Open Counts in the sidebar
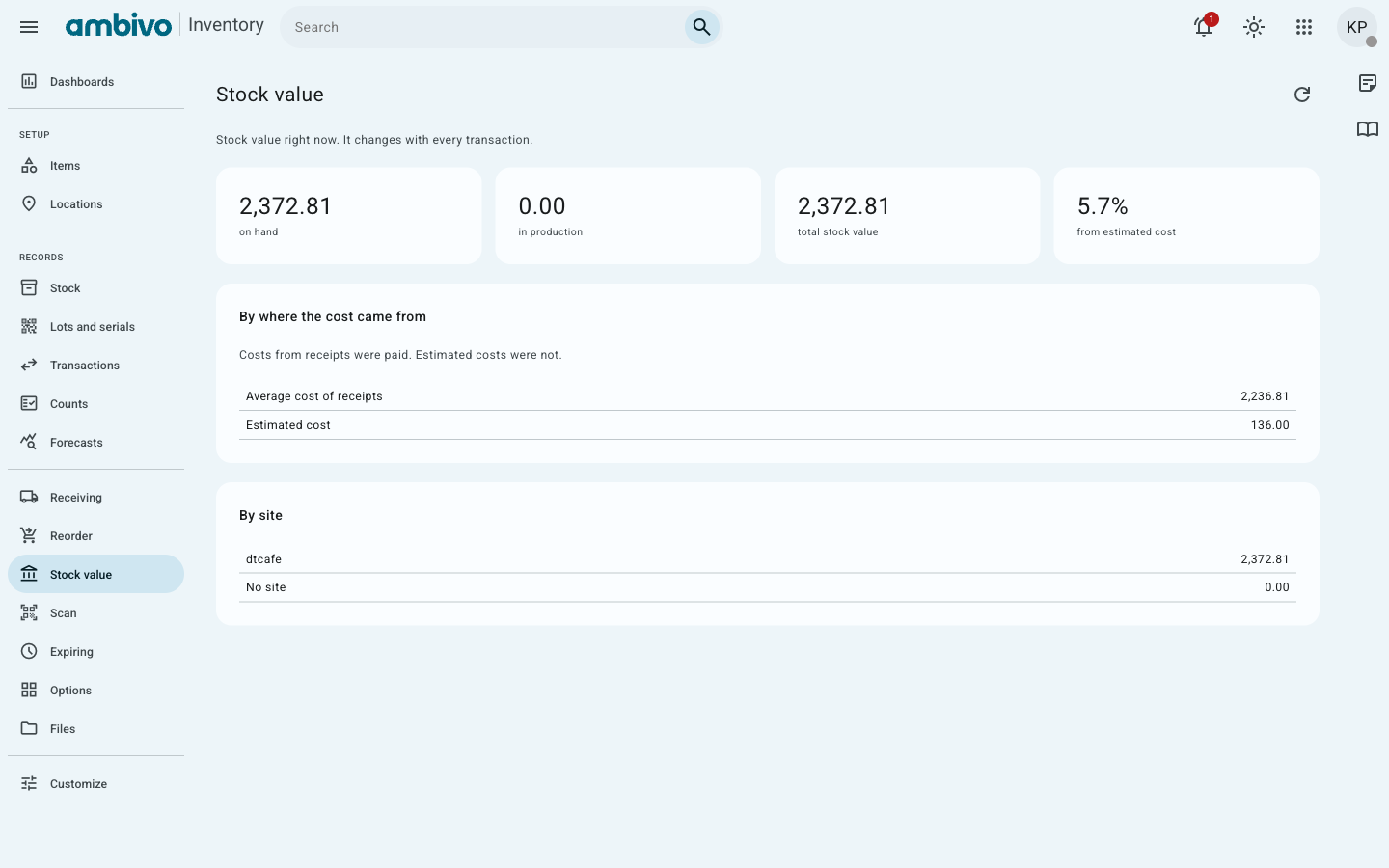This screenshot has width=1389, height=868. [x=95, y=404]
